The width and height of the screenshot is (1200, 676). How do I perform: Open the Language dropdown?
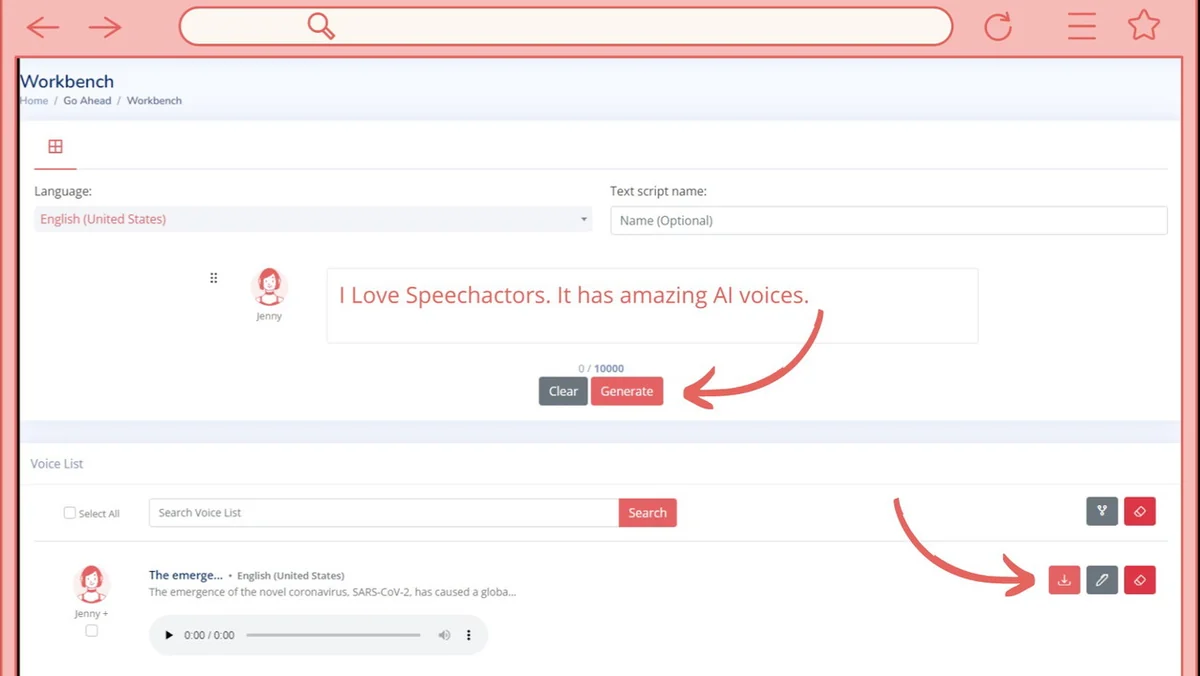313,219
